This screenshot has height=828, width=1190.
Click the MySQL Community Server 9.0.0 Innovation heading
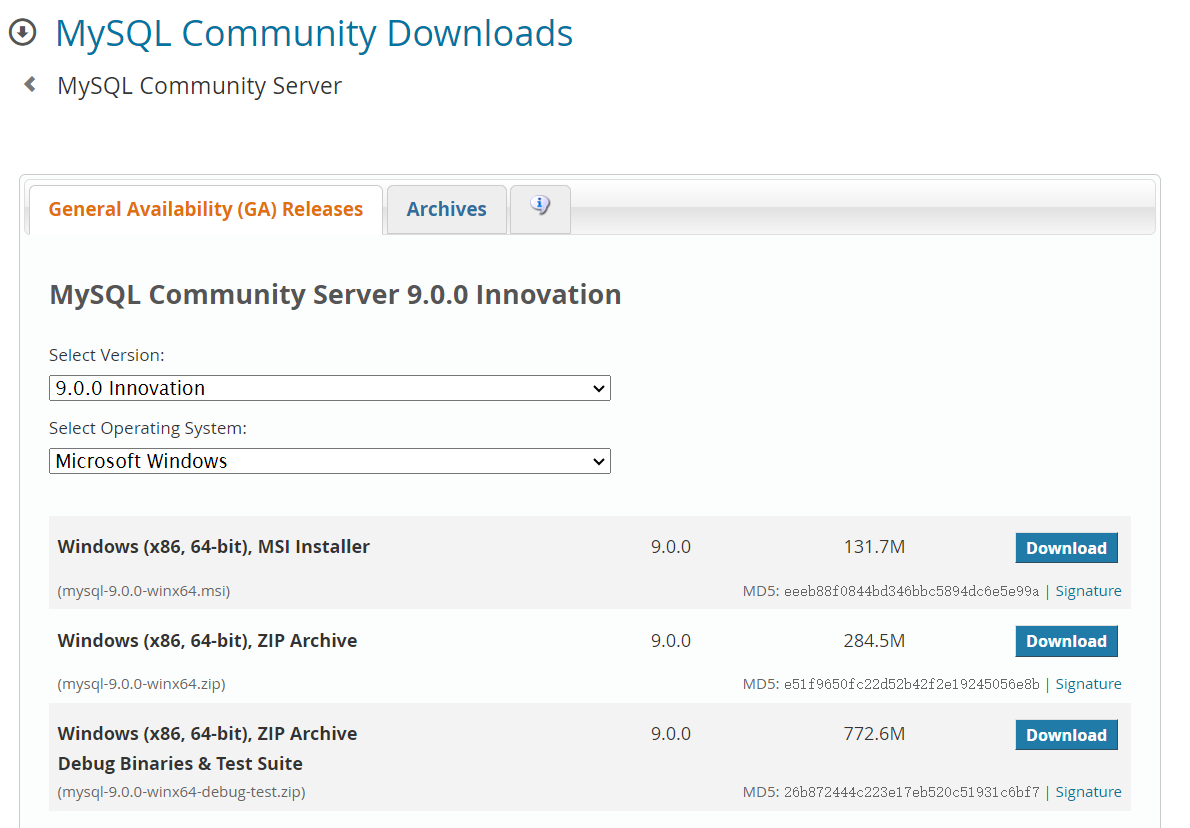[x=335, y=294]
